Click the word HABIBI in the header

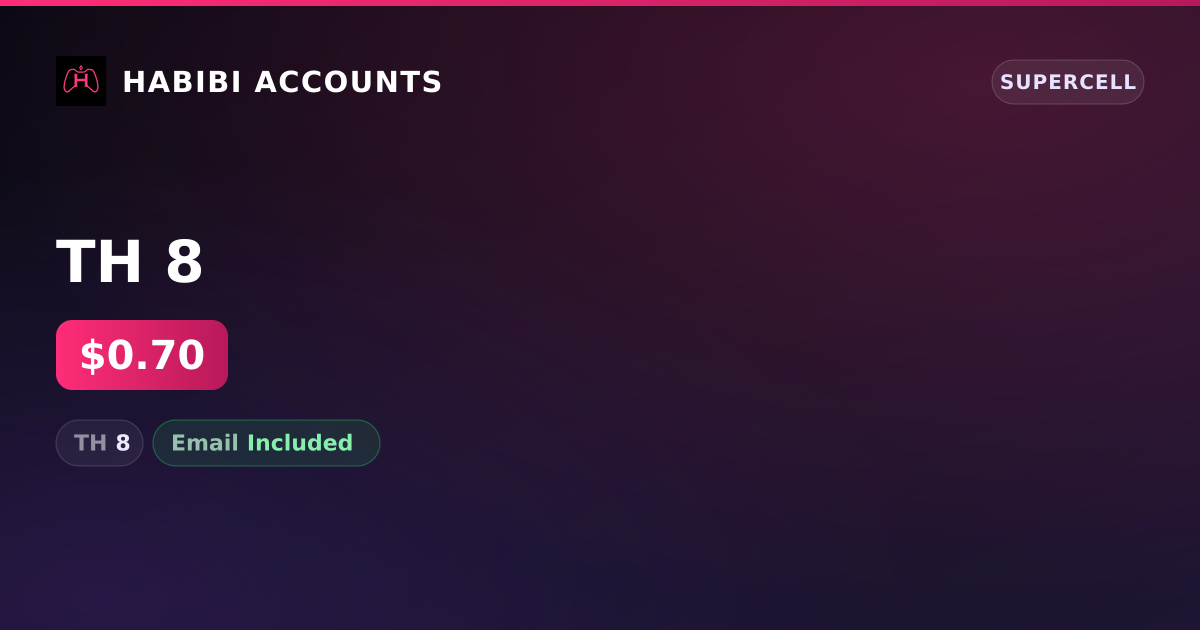click(x=182, y=82)
